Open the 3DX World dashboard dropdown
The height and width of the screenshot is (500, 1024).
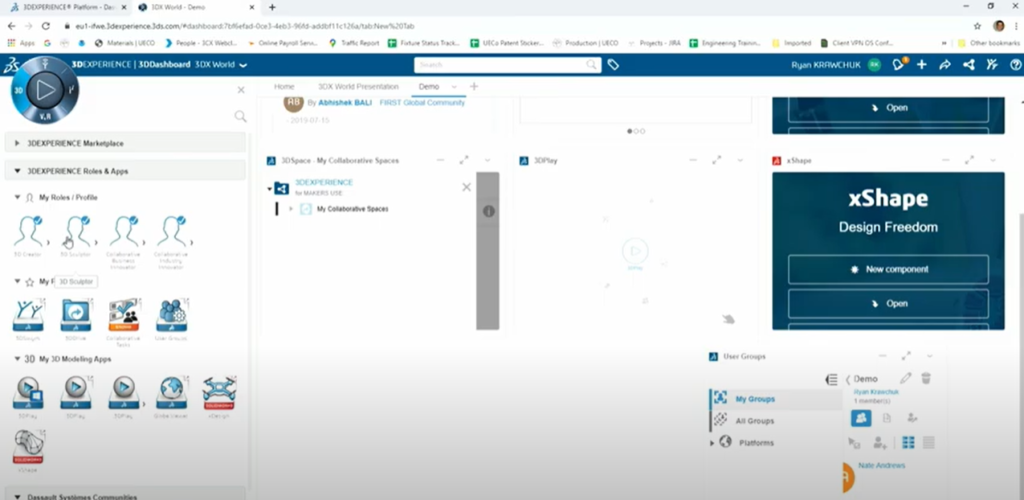[243, 65]
